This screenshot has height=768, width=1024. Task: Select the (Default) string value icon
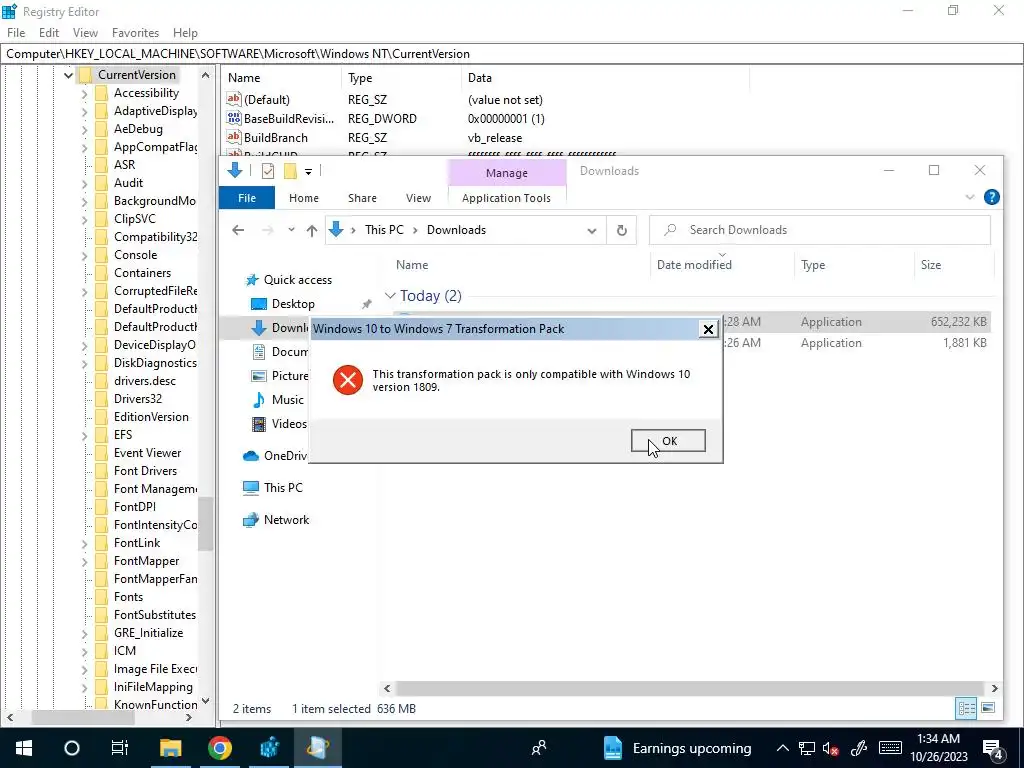click(234, 99)
